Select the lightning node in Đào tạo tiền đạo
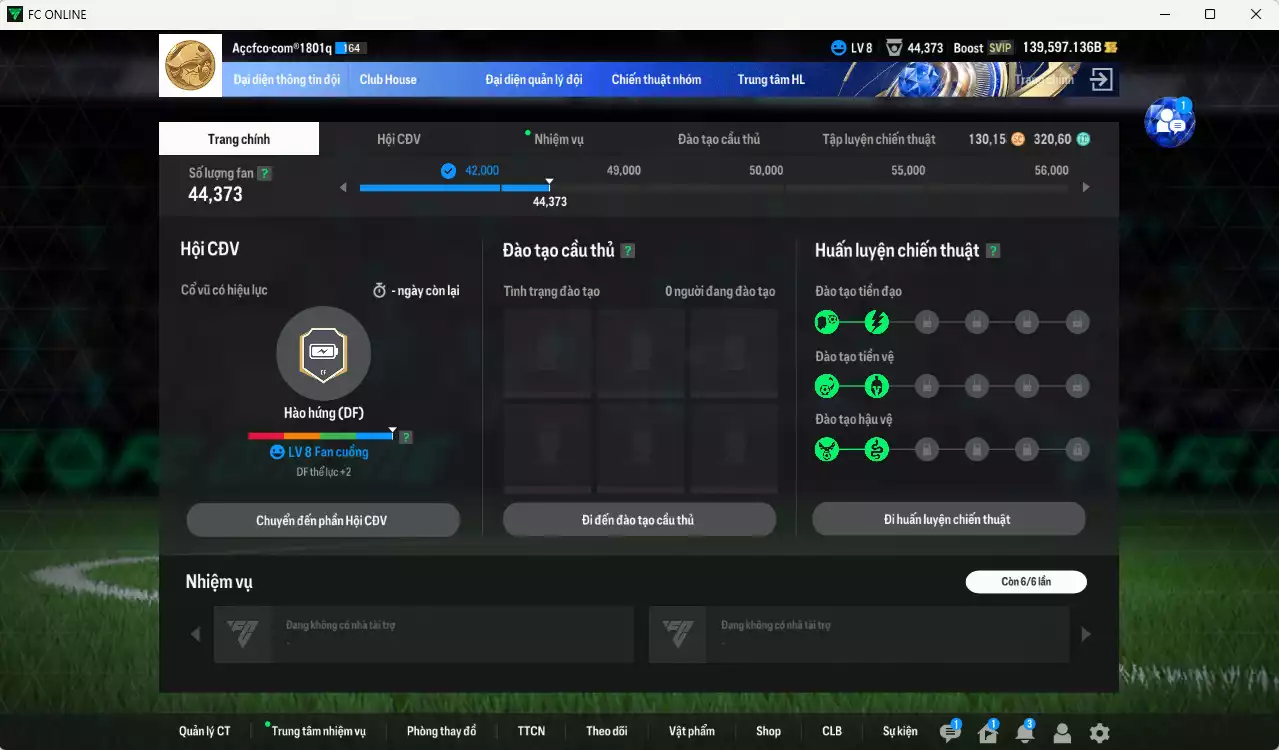The height and width of the screenshot is (750, 1279). [877, 322]
